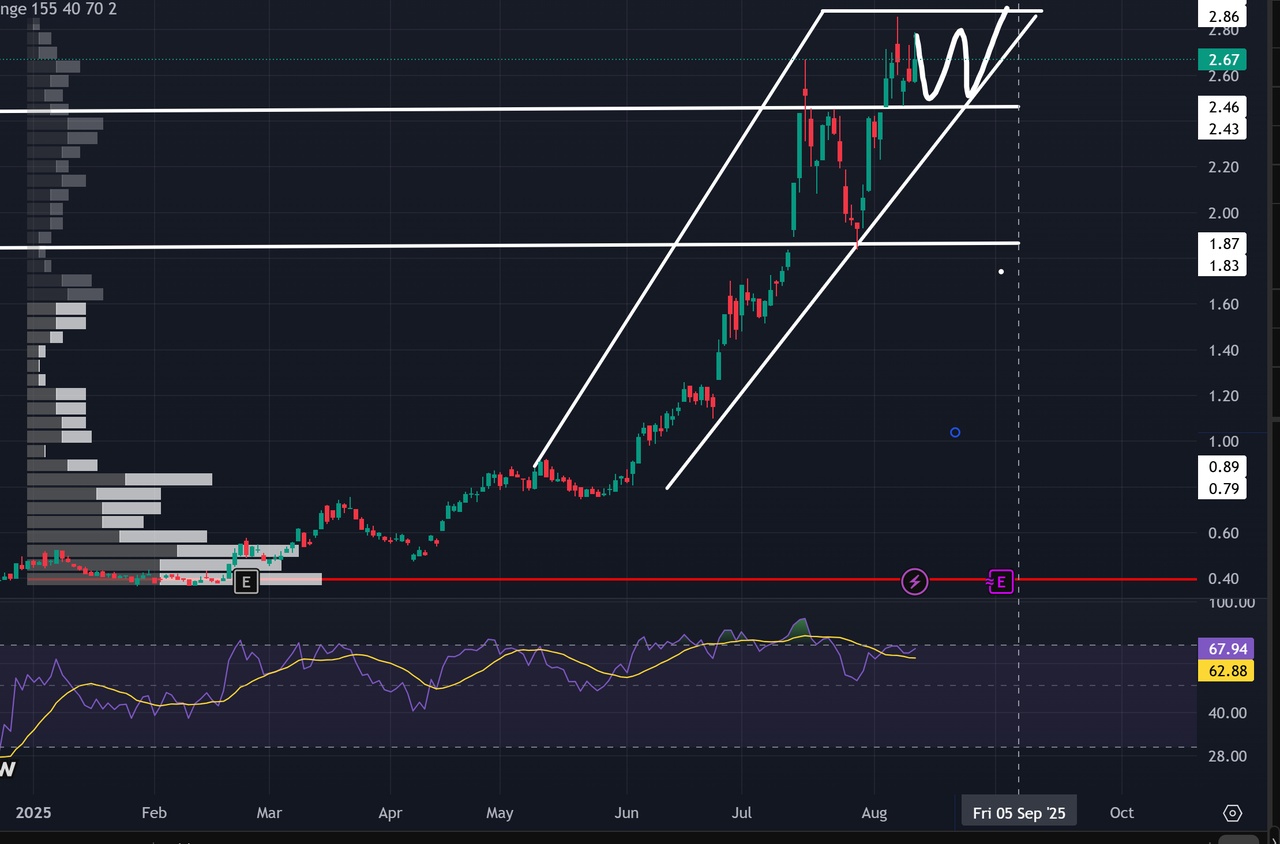Open chart settings with the hexagon gear icon
This screenshot has height=844, width=1280.
point(1232,813)
